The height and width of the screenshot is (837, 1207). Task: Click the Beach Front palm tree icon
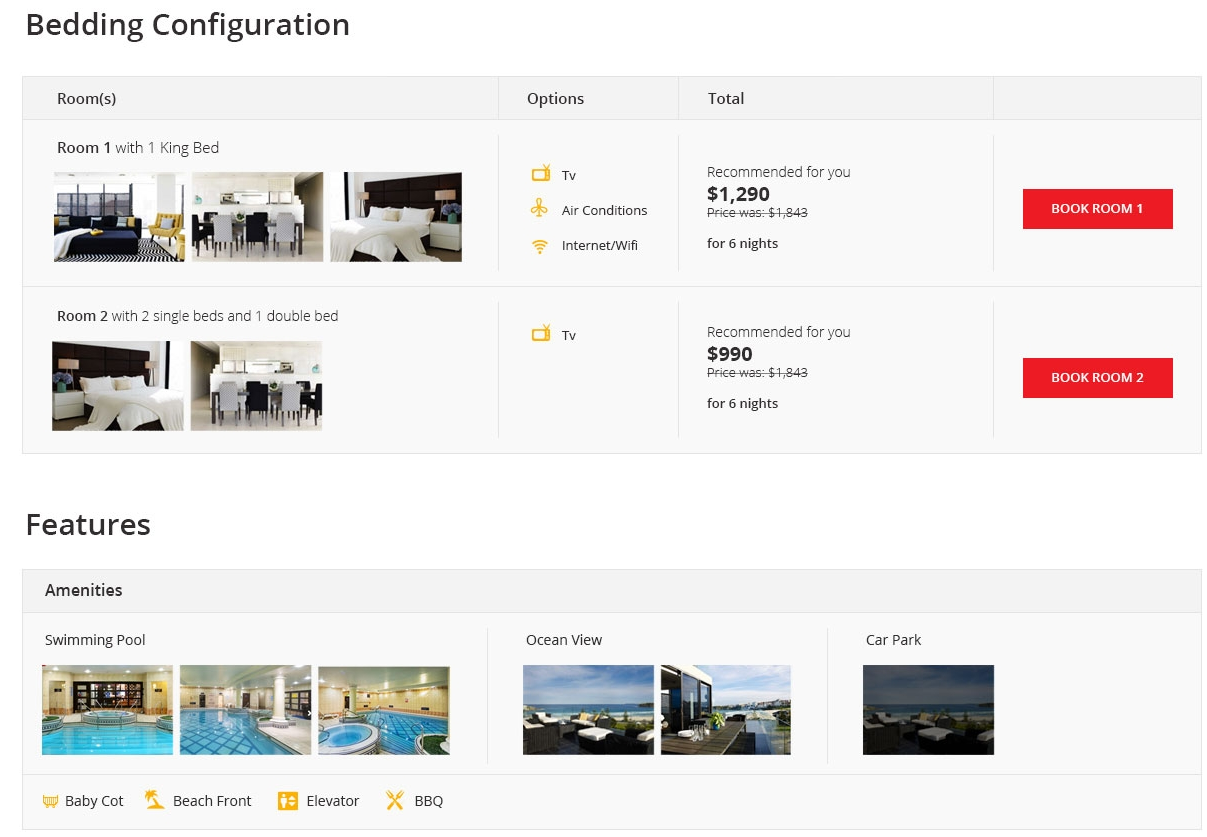(x=154, y=799)
